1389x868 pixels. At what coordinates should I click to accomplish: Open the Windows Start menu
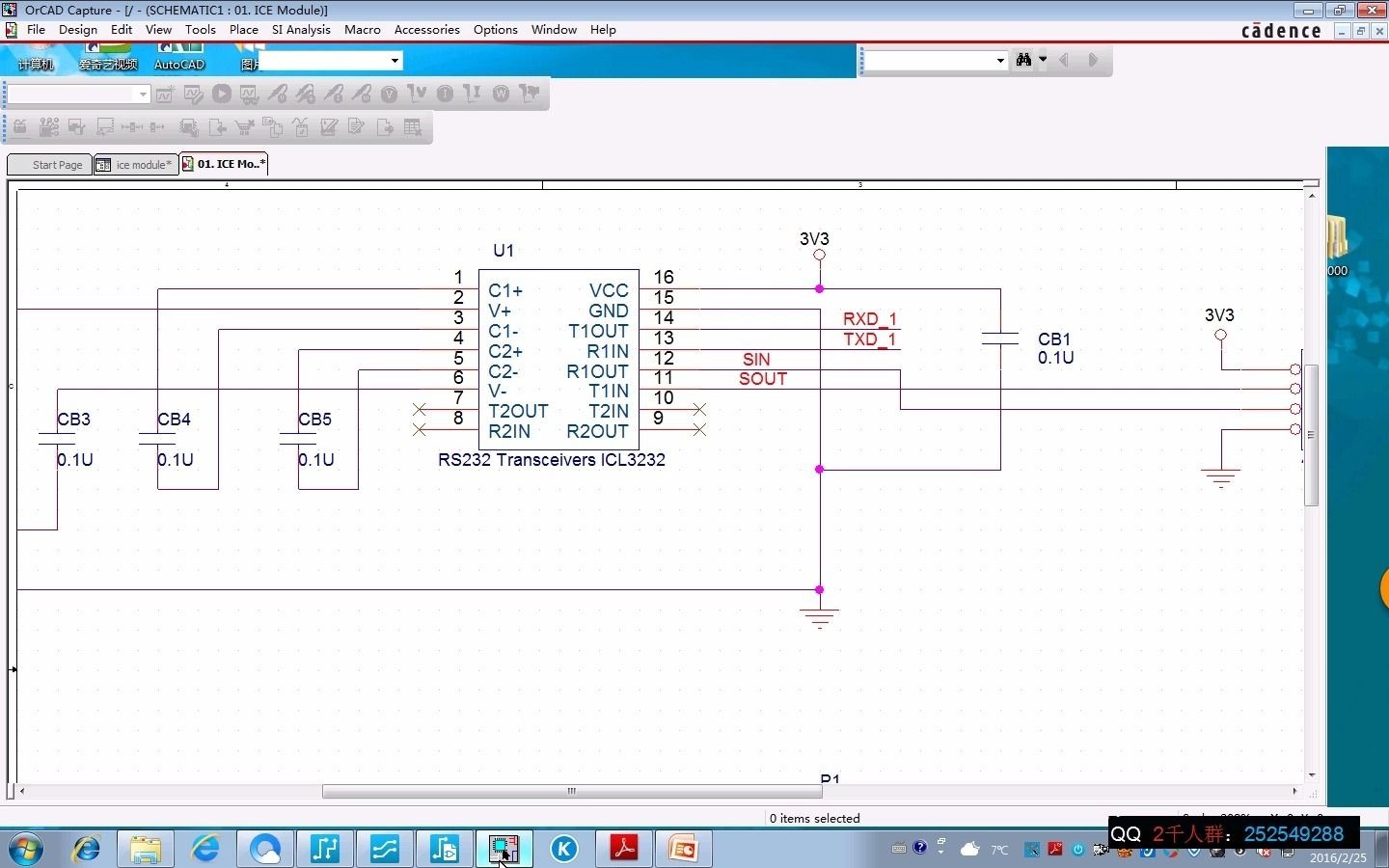[x=26, y=849]
